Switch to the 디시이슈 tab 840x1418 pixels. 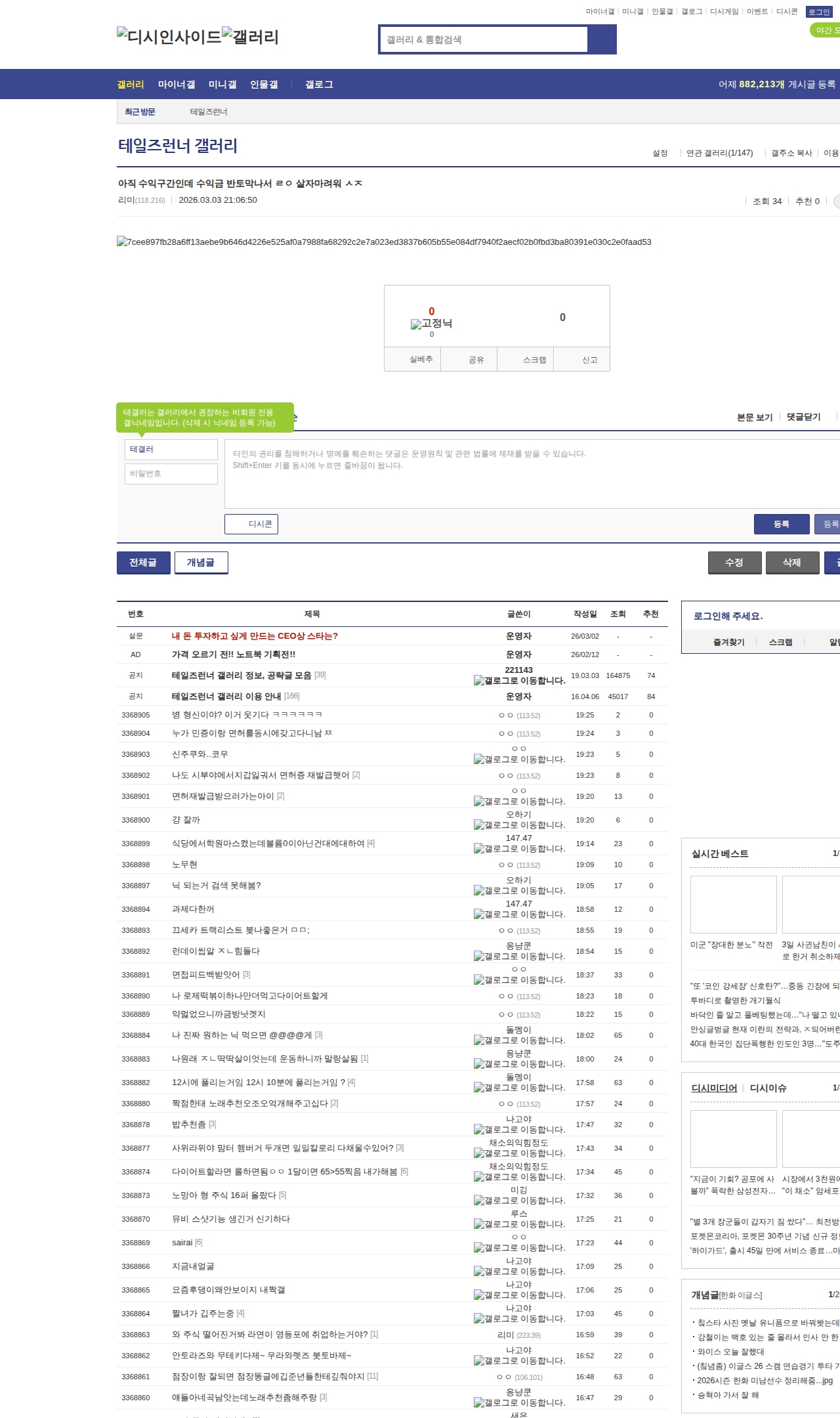(768, 1088)
